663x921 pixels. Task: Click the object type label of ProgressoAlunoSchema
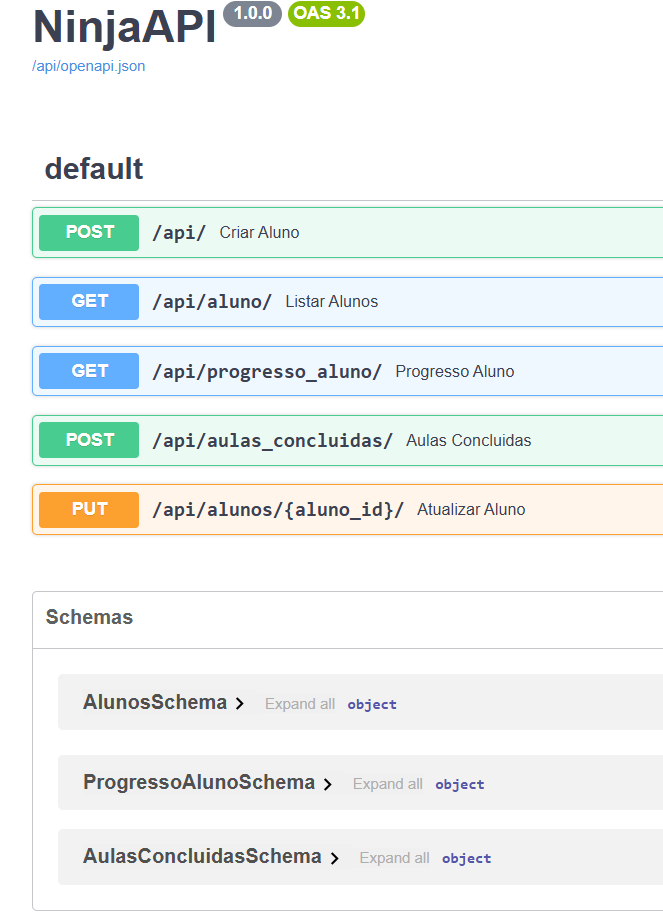pyautogui.click(x=460, y=784)
